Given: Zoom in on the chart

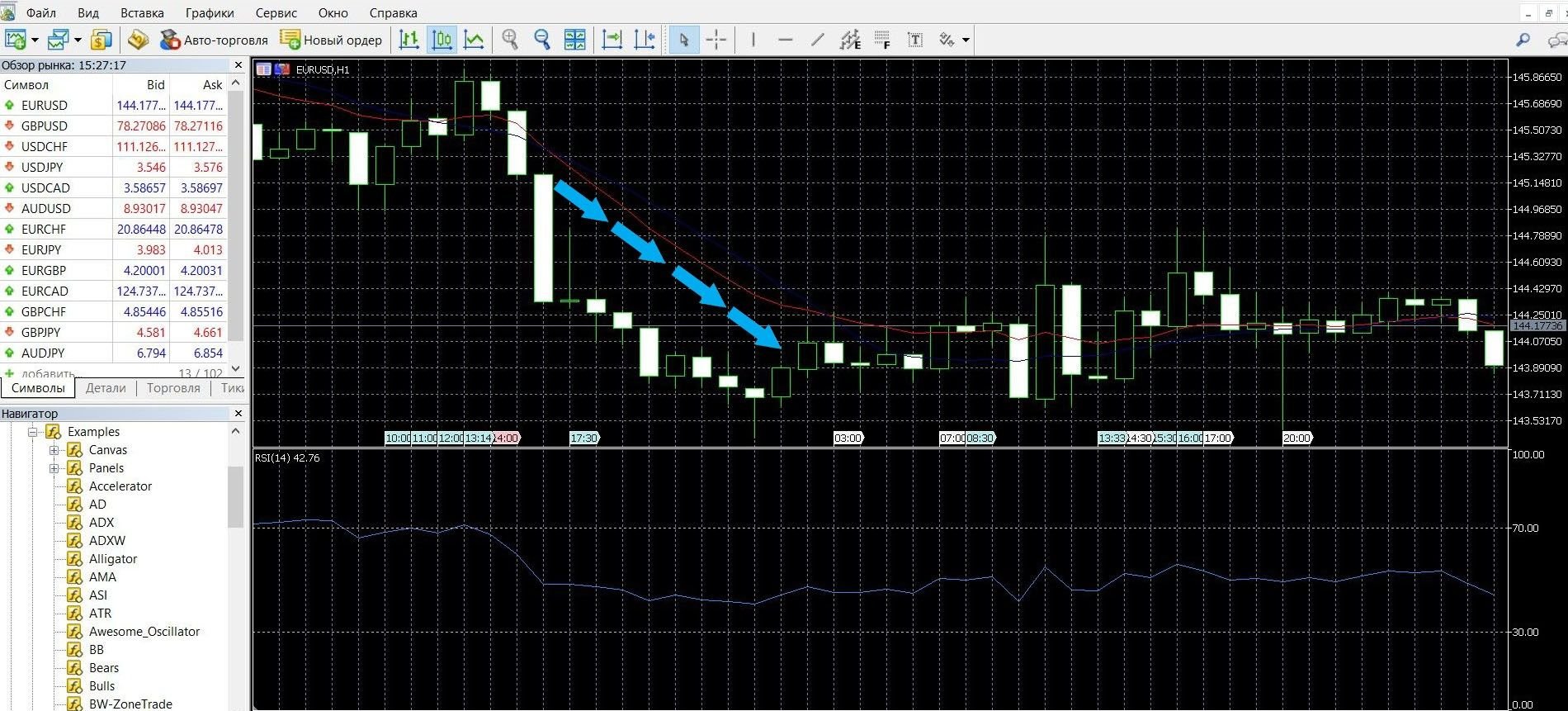Looking at the screenshot, I should click(x=510, y=40).
